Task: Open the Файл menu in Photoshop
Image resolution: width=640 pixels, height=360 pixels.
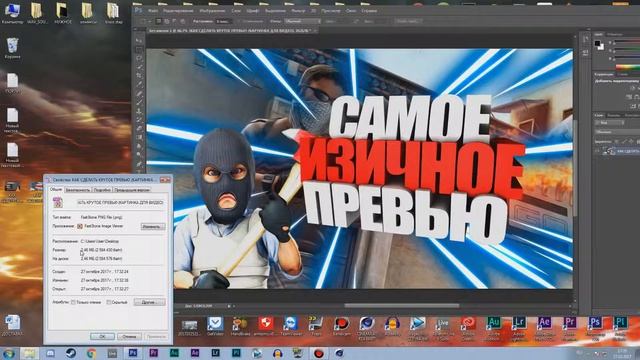Action: 153,11
